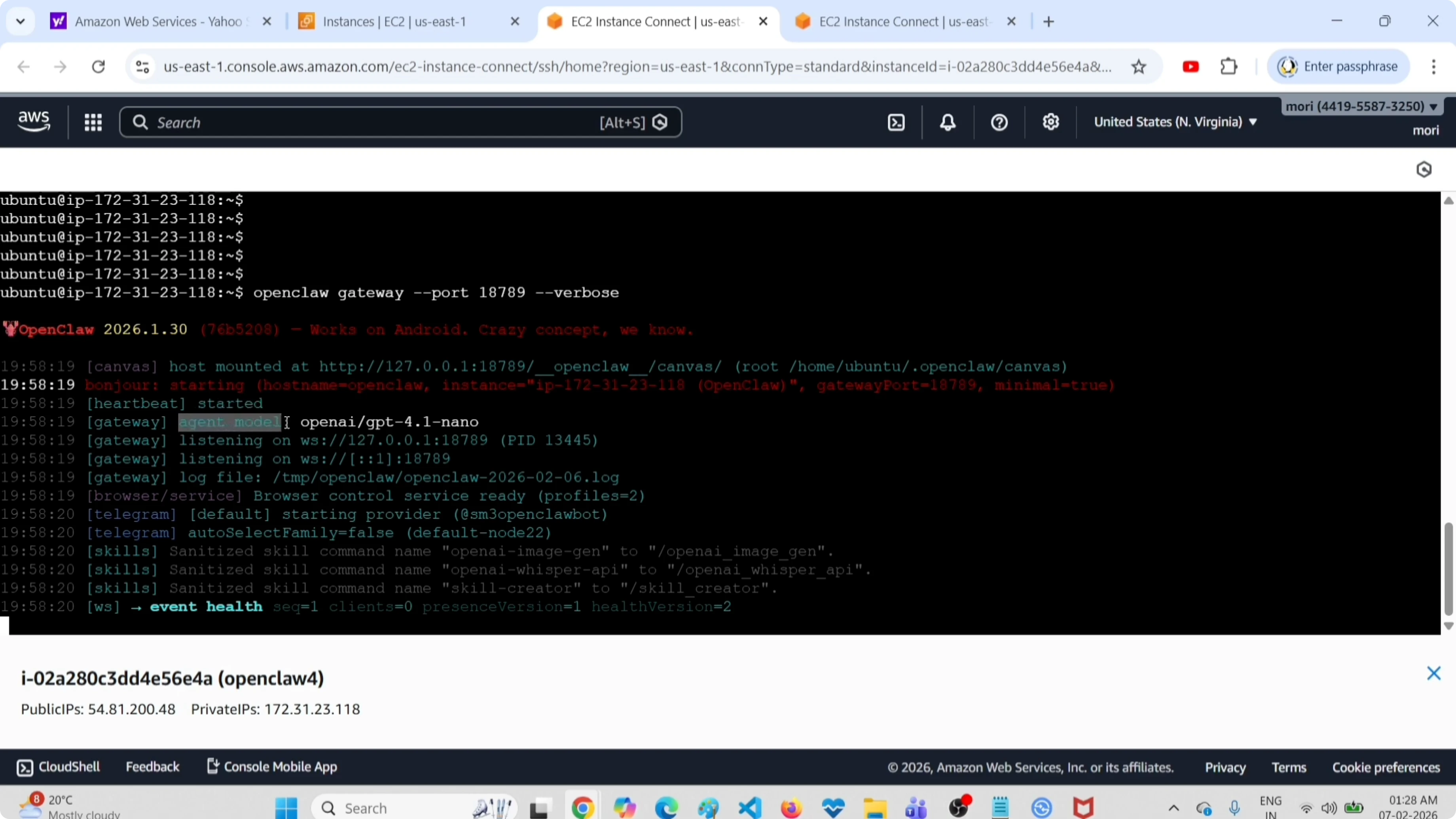Close the openclaw4 instance info panel
1456x819 pixels.
pyautogui.click(x=1433, y=673)
